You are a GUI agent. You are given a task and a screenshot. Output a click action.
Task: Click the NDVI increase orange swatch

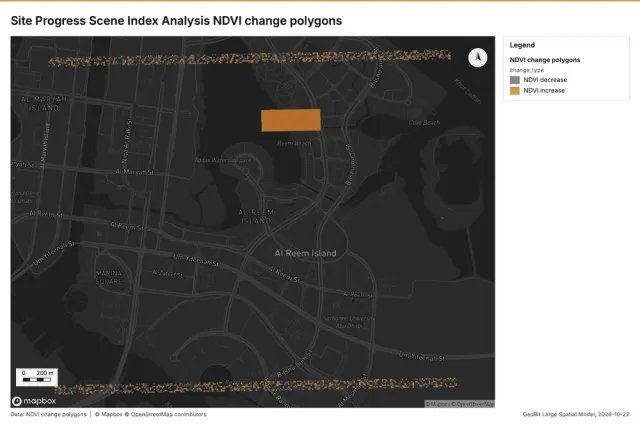[515, 91]
